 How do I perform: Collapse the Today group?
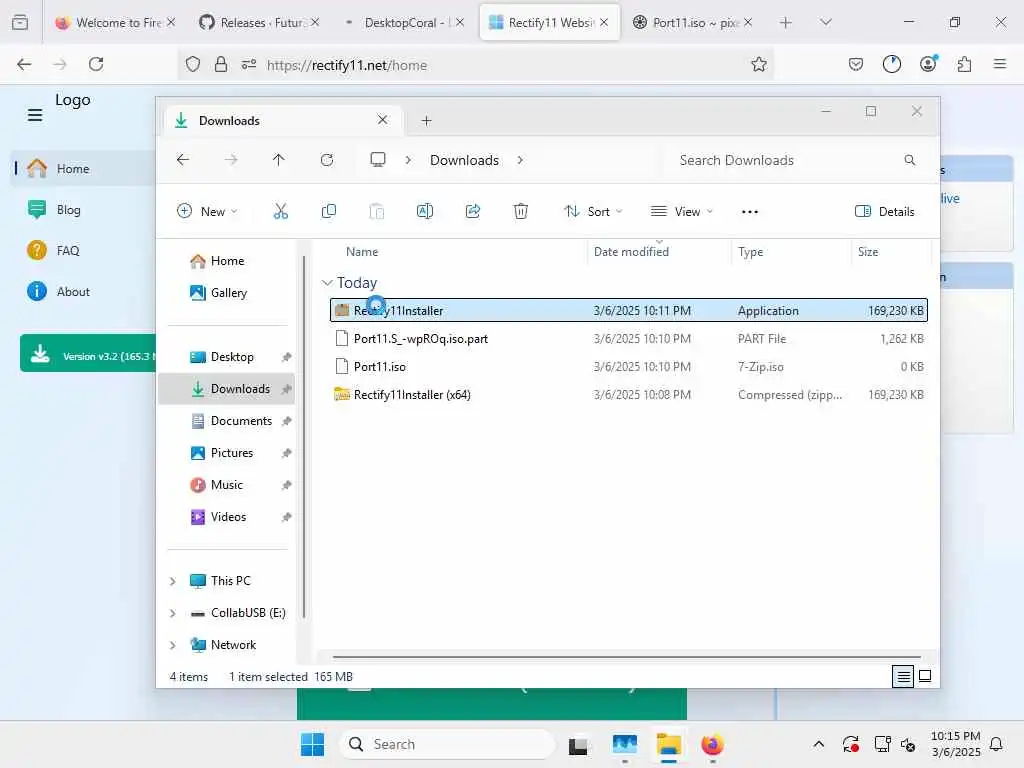pos(327,283)
